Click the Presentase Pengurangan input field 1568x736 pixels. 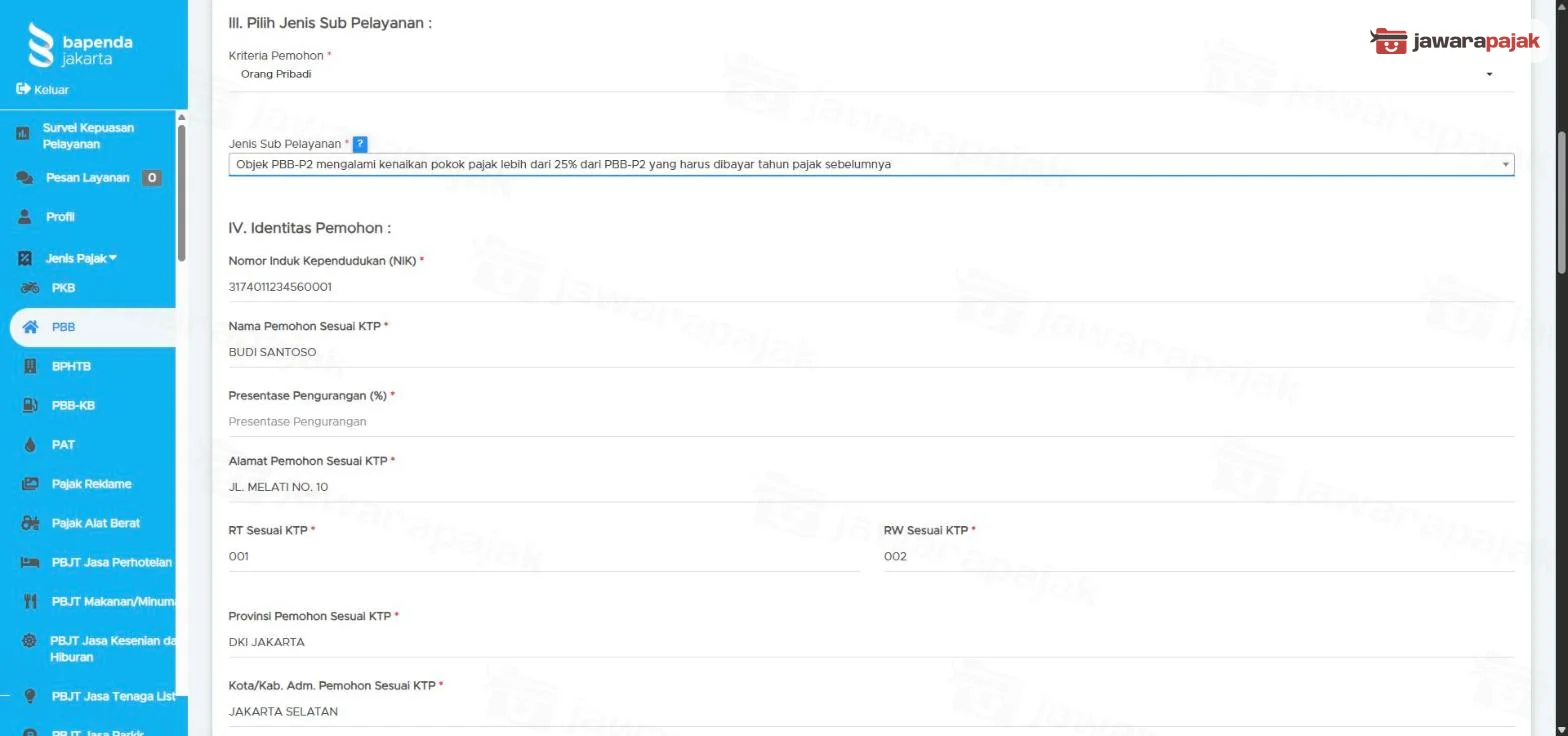coord(871,422)
